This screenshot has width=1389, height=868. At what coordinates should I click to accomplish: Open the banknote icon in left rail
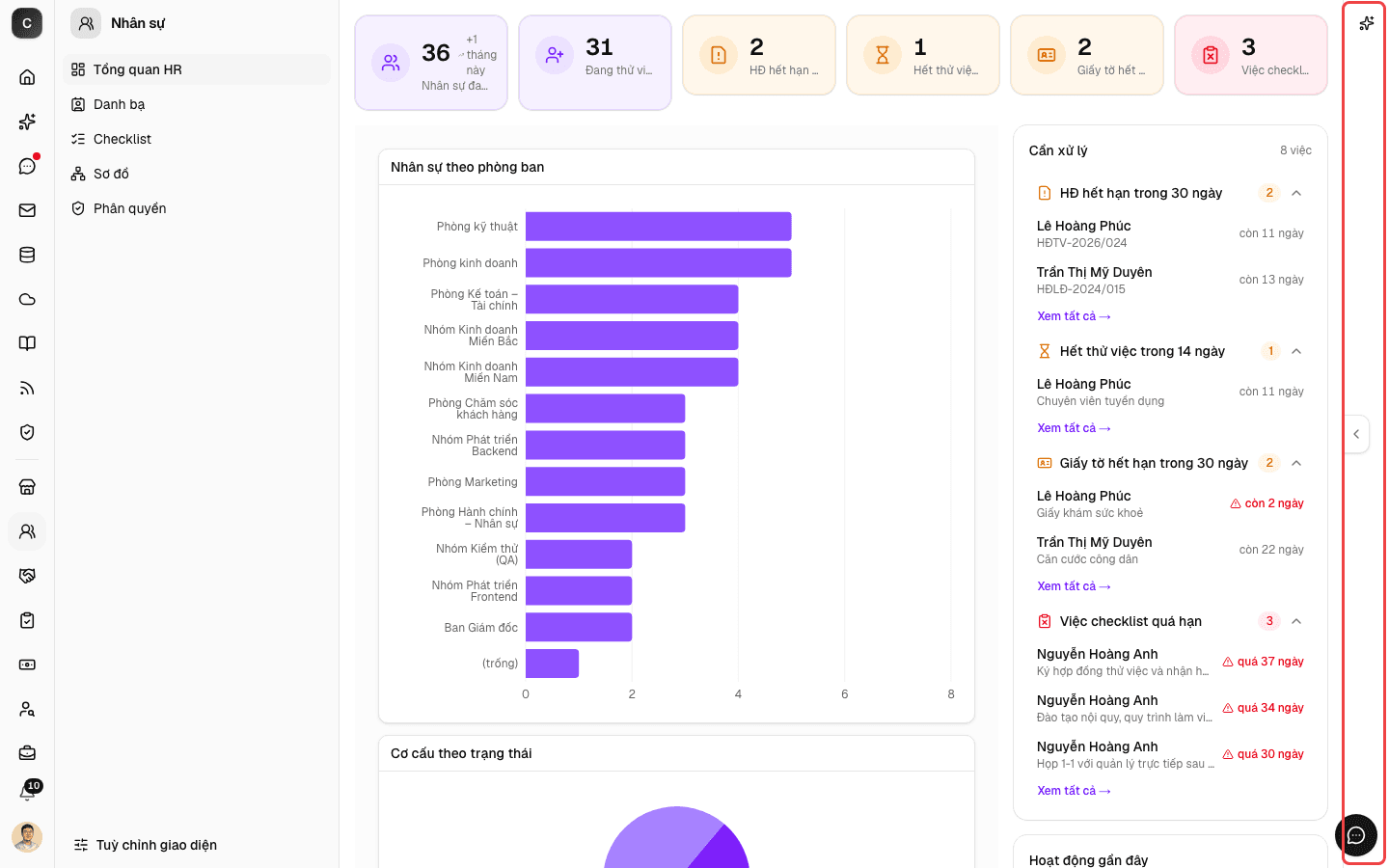pyautogui.click(x=27, y=665)
